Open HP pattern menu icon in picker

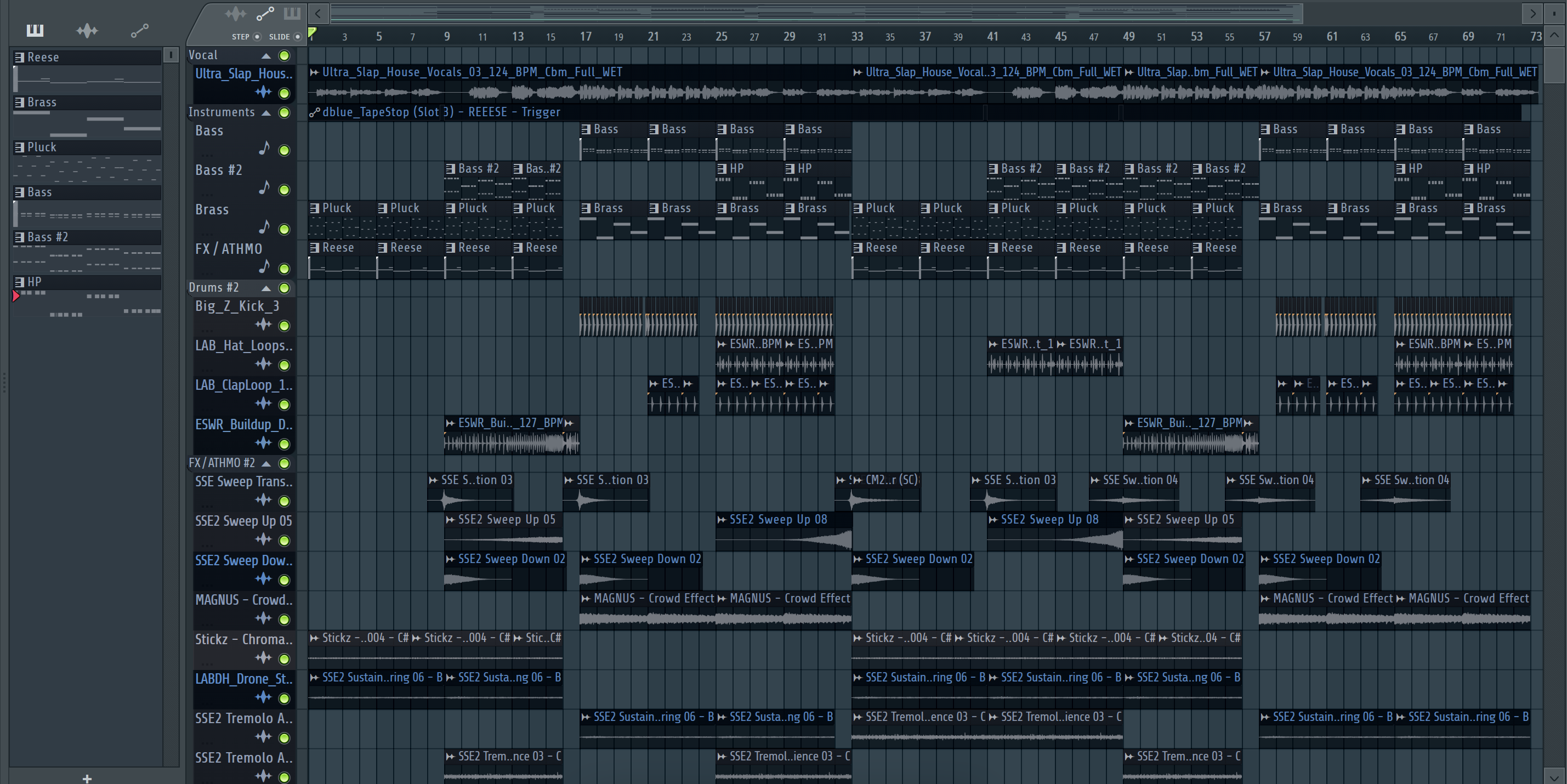tap(19, 282)
